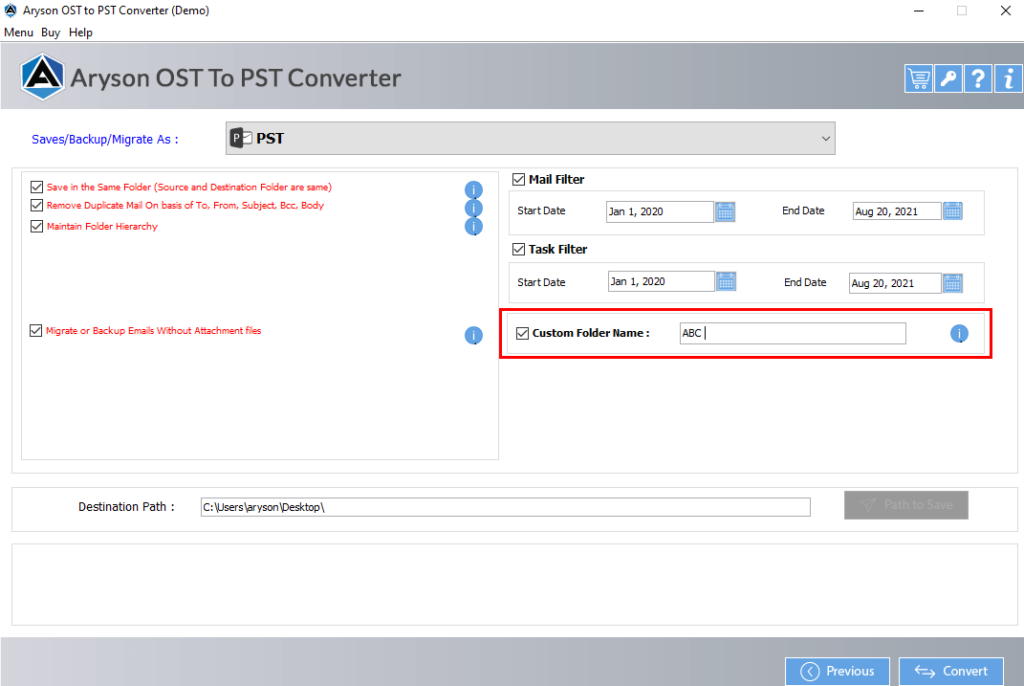Open the shopping cart buy icon
Image resolution: width=1024 pixels, height=686 pixels.
pos(918,79)
